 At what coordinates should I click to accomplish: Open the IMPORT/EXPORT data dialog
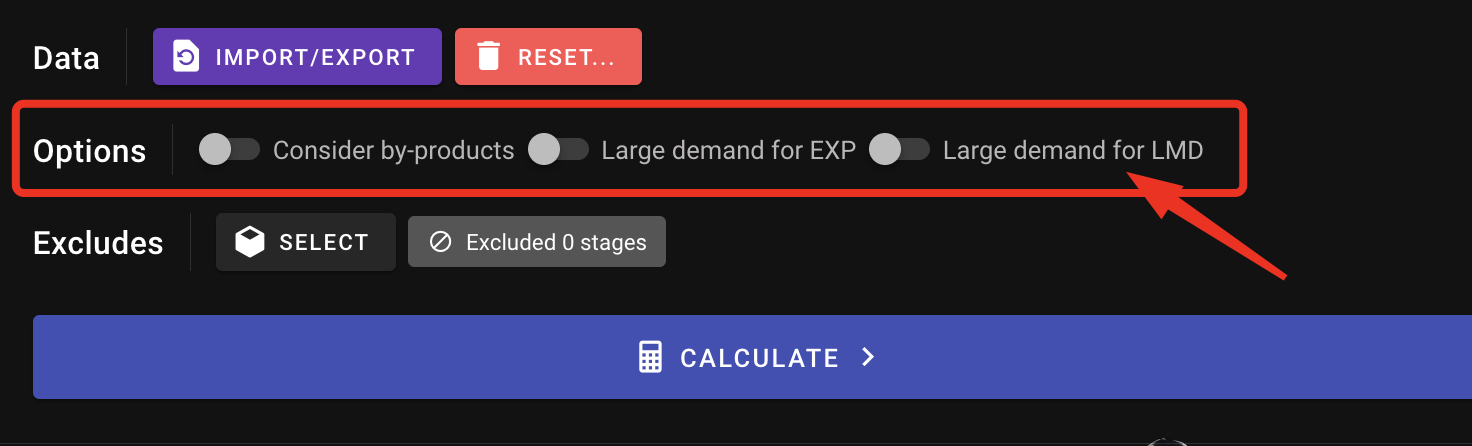coord(297,57)
